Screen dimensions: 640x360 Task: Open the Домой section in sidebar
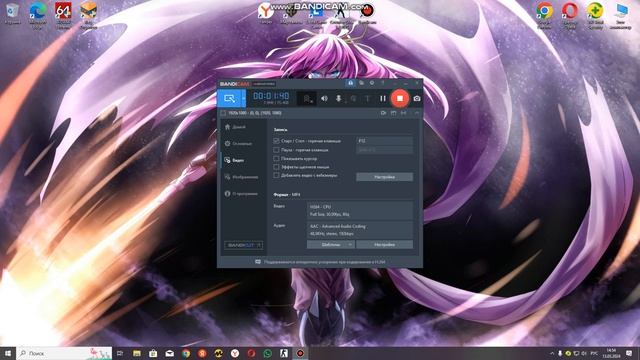[x=236, y=127]
